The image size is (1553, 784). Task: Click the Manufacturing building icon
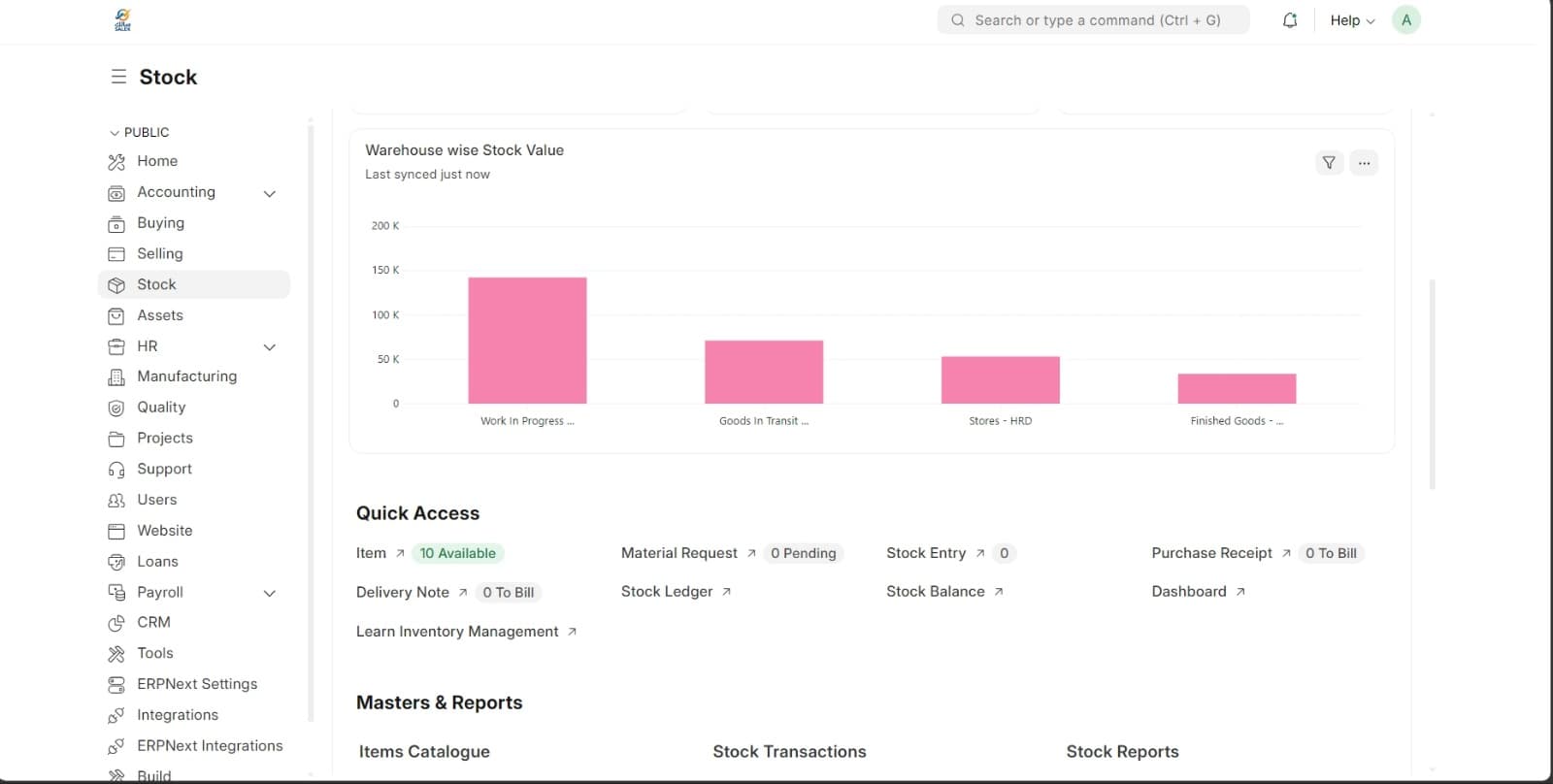pyautogui.click(x=116, y=377)
